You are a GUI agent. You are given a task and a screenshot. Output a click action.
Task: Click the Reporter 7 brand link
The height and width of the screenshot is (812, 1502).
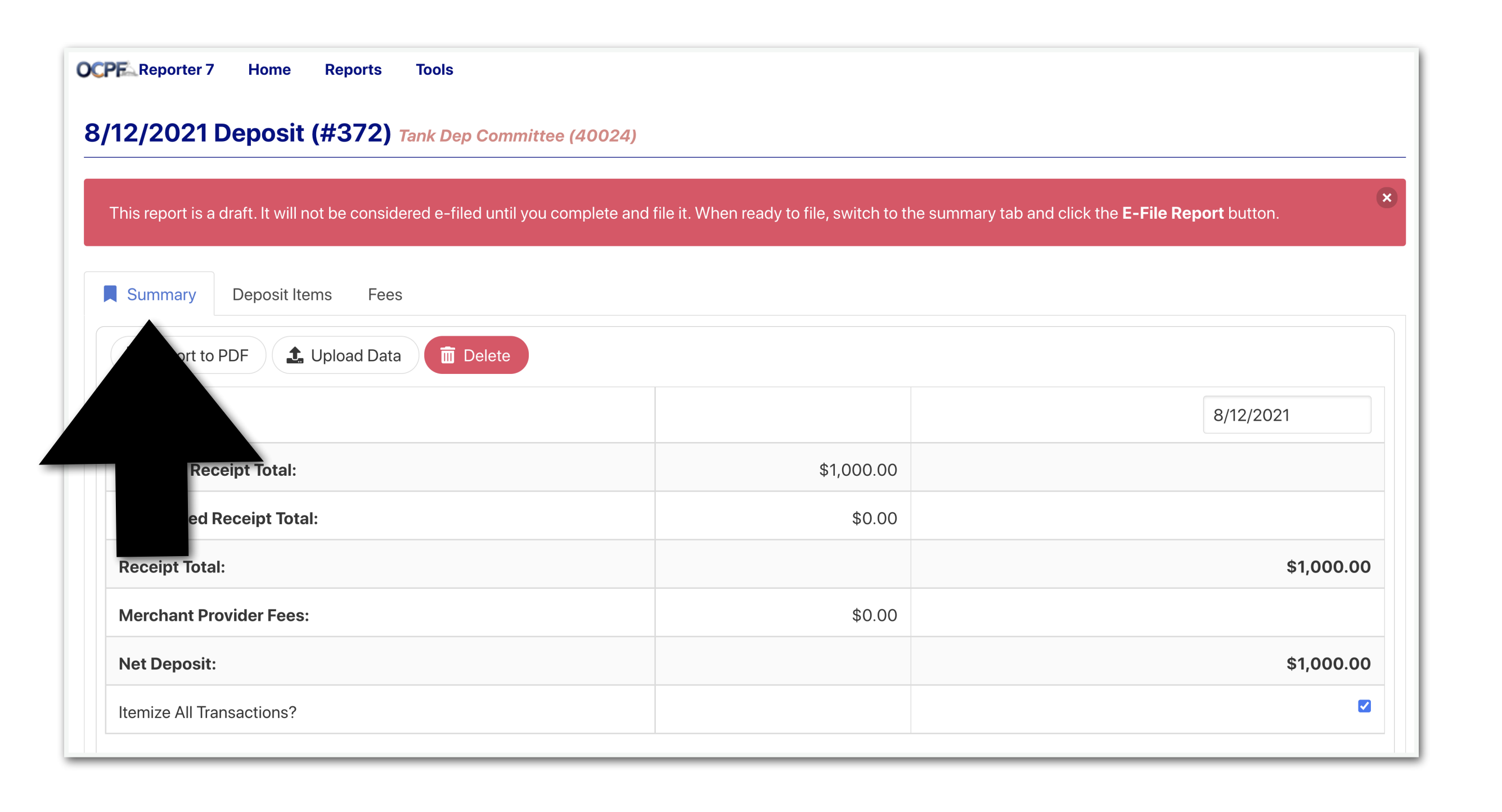(176, 69)
